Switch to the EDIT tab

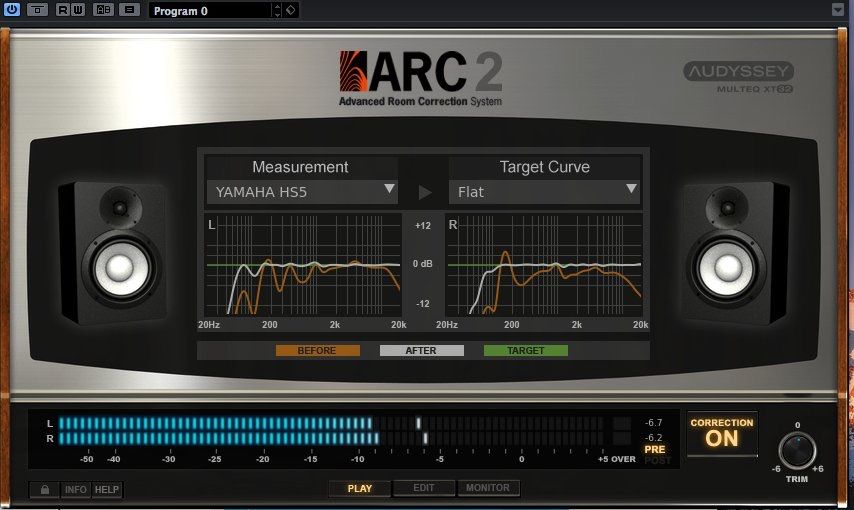coord(424,488)
